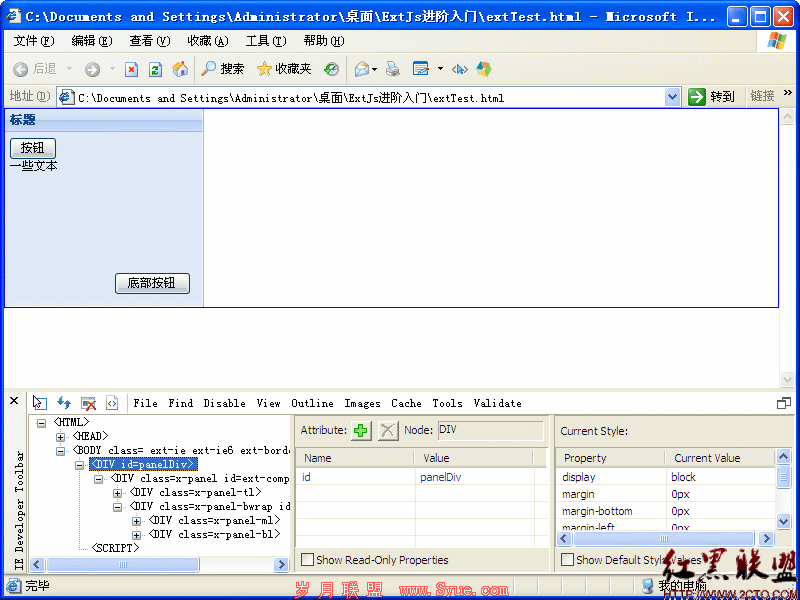Click the developer toolbar Refresh icon
Viewport: 800px width, 600px height.
(64, 403)
